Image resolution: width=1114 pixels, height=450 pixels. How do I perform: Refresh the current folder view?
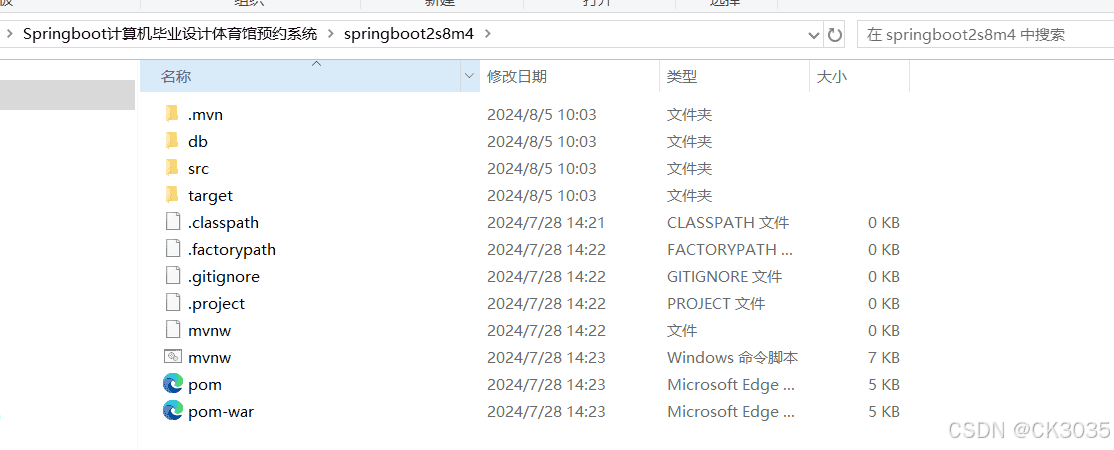(834, 34)
